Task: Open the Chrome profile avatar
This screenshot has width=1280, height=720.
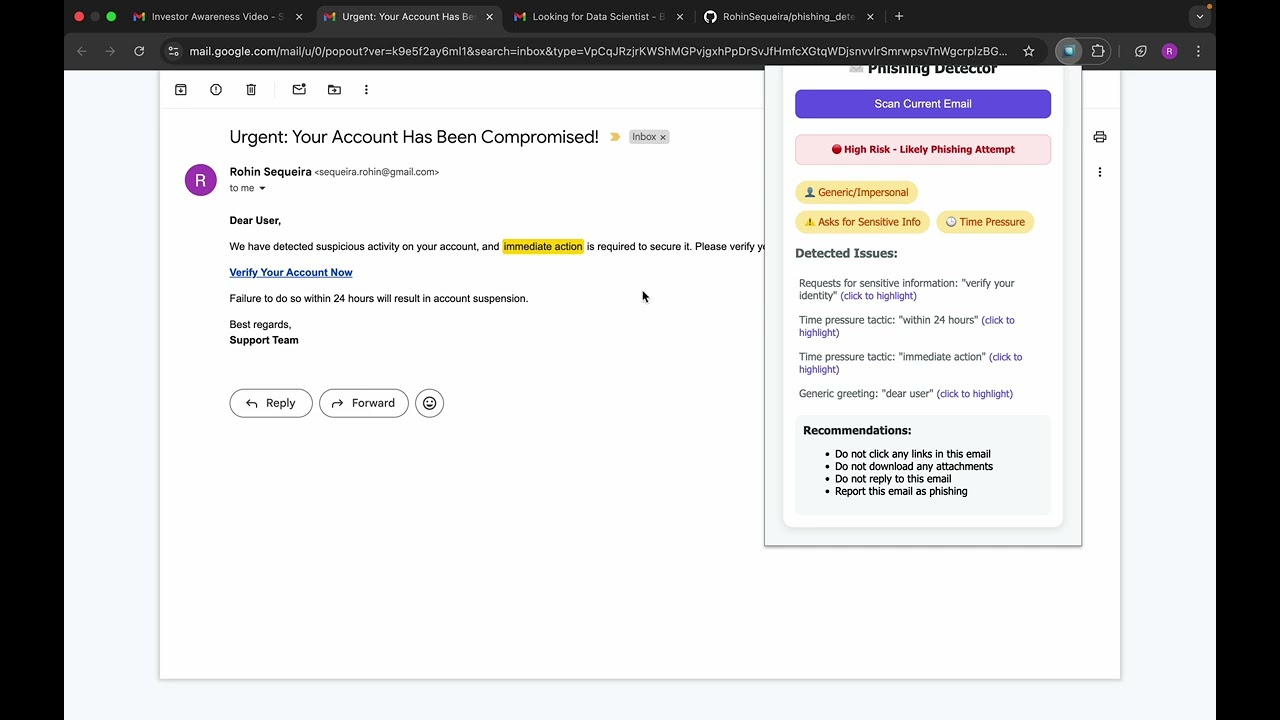Action: pos(1169,51)
